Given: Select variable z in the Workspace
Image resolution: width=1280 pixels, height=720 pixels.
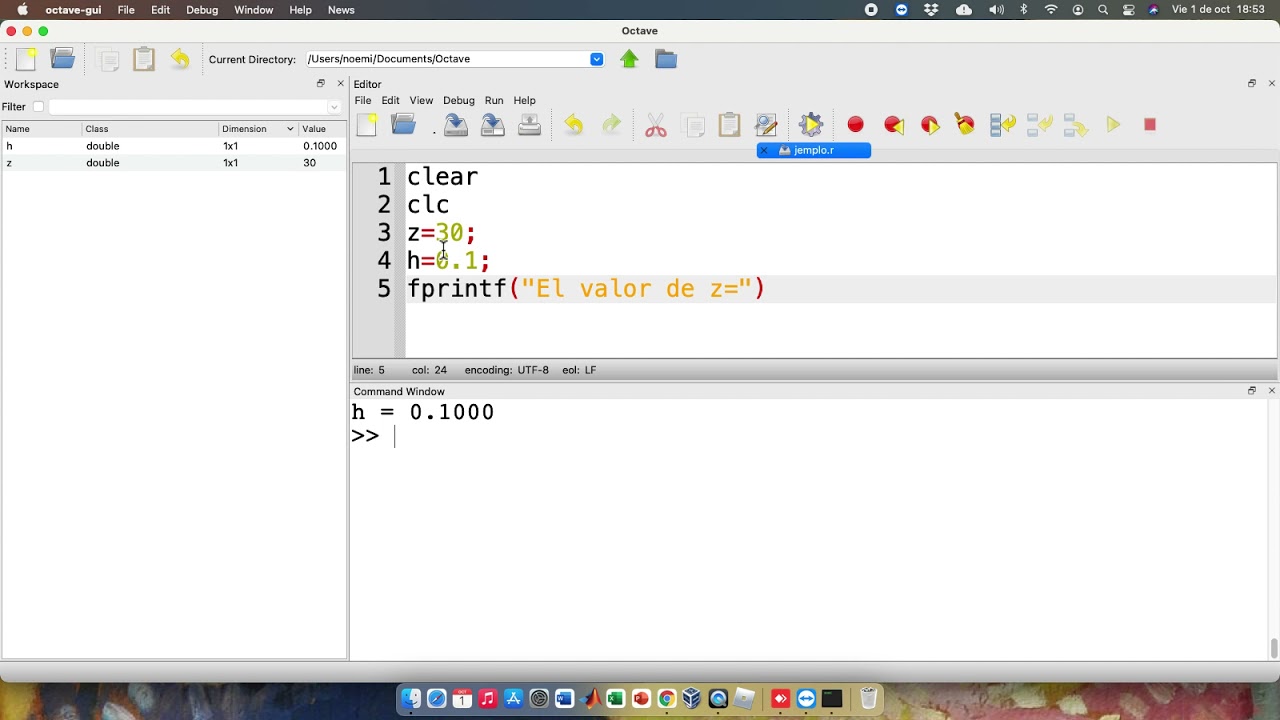Looking at the screenshot, I should click(174, 163).
